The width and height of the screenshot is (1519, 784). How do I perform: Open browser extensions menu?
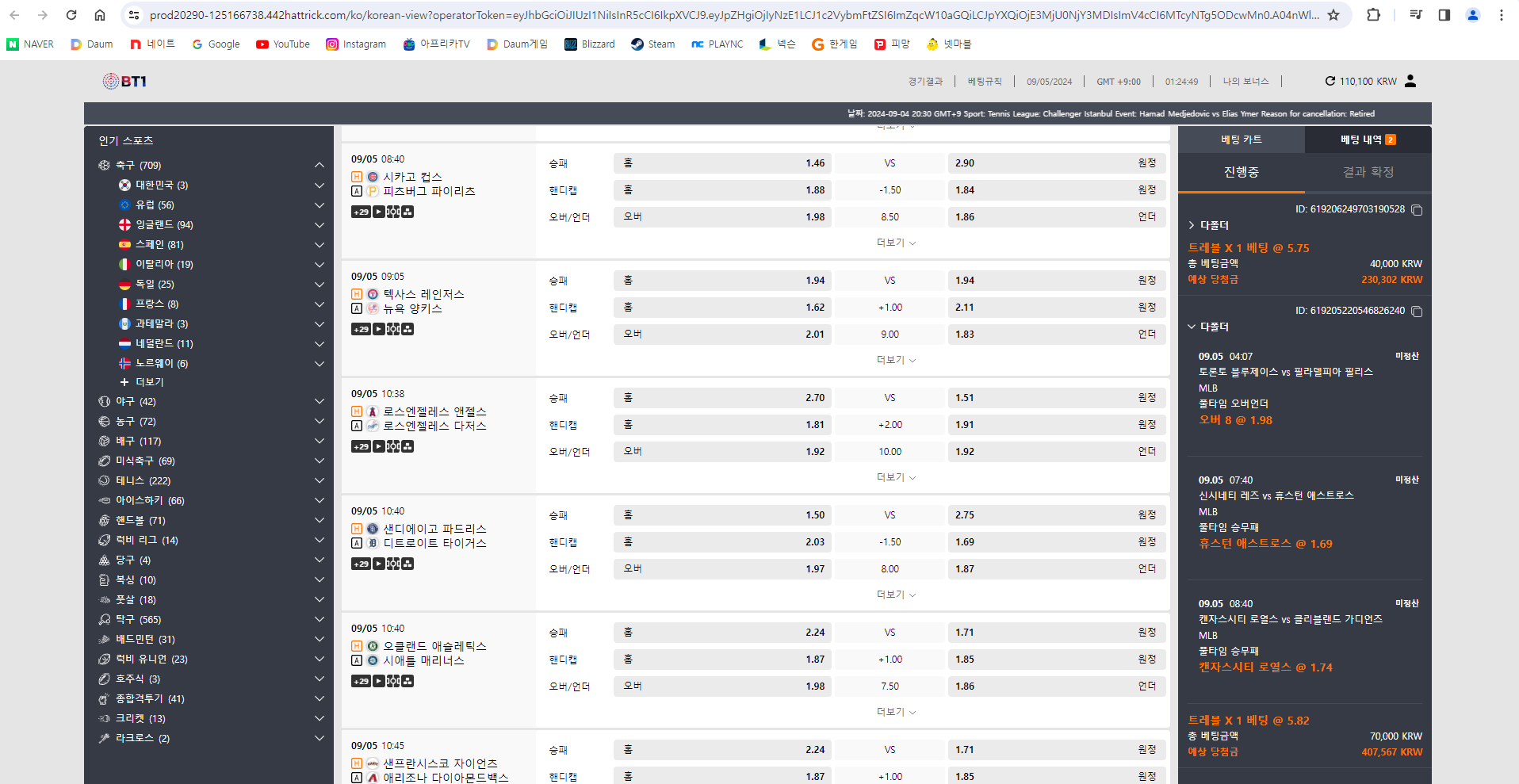pyautogui.click(x=1374, y=15)
